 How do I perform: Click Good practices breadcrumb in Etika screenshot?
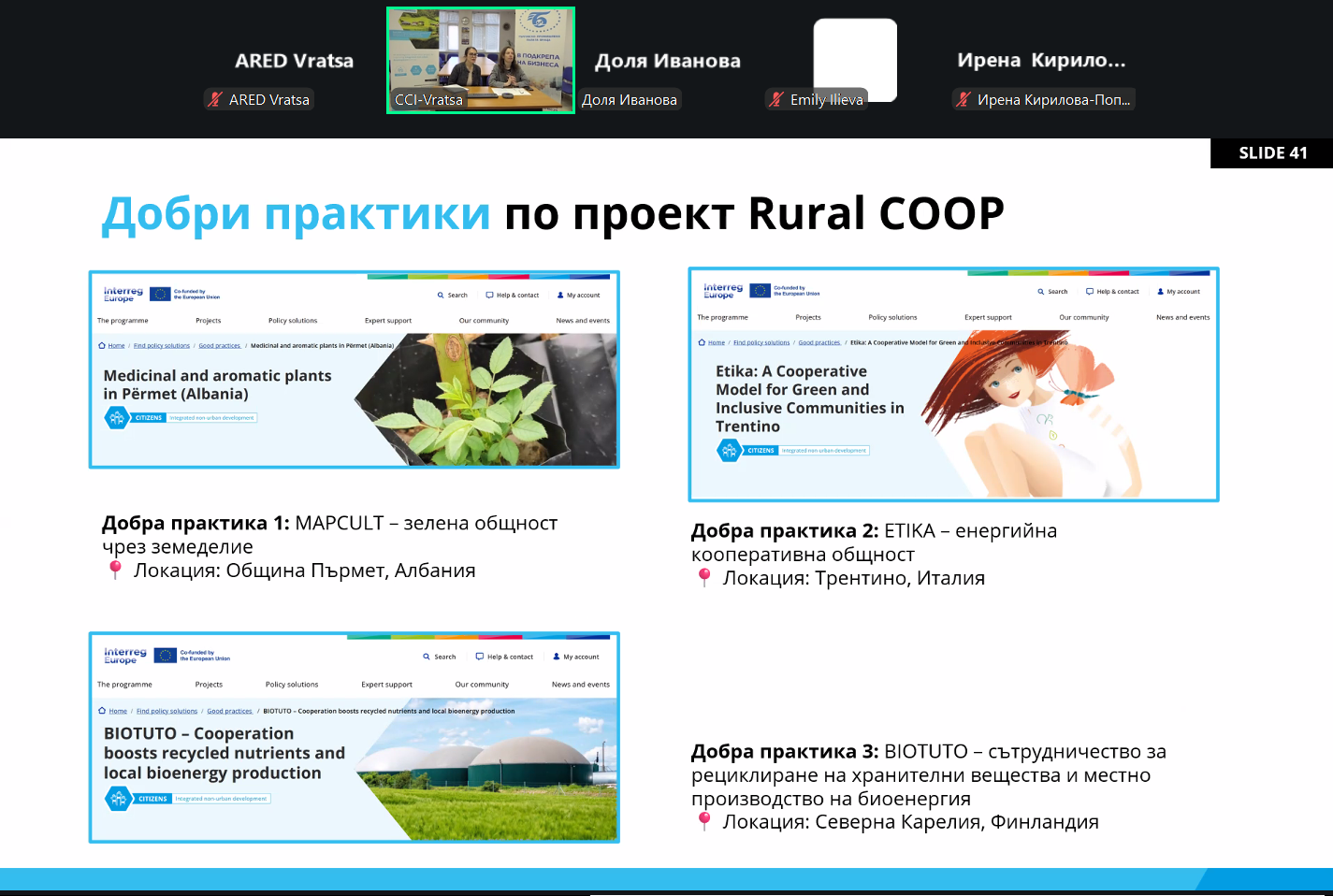[x=819, y=342]
